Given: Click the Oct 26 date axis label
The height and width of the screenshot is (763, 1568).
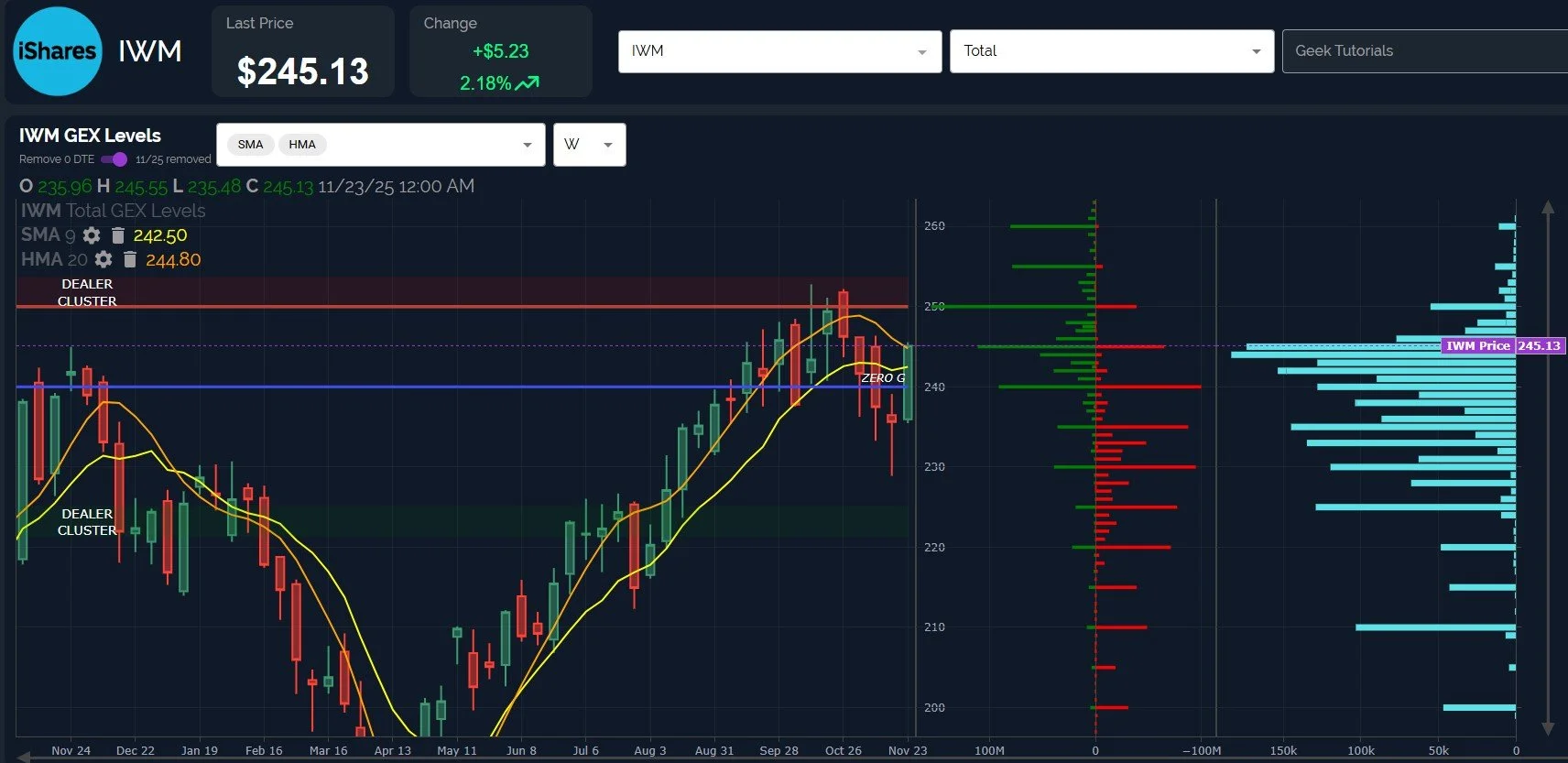Looking at the screenshot, I should coord(843,750).
